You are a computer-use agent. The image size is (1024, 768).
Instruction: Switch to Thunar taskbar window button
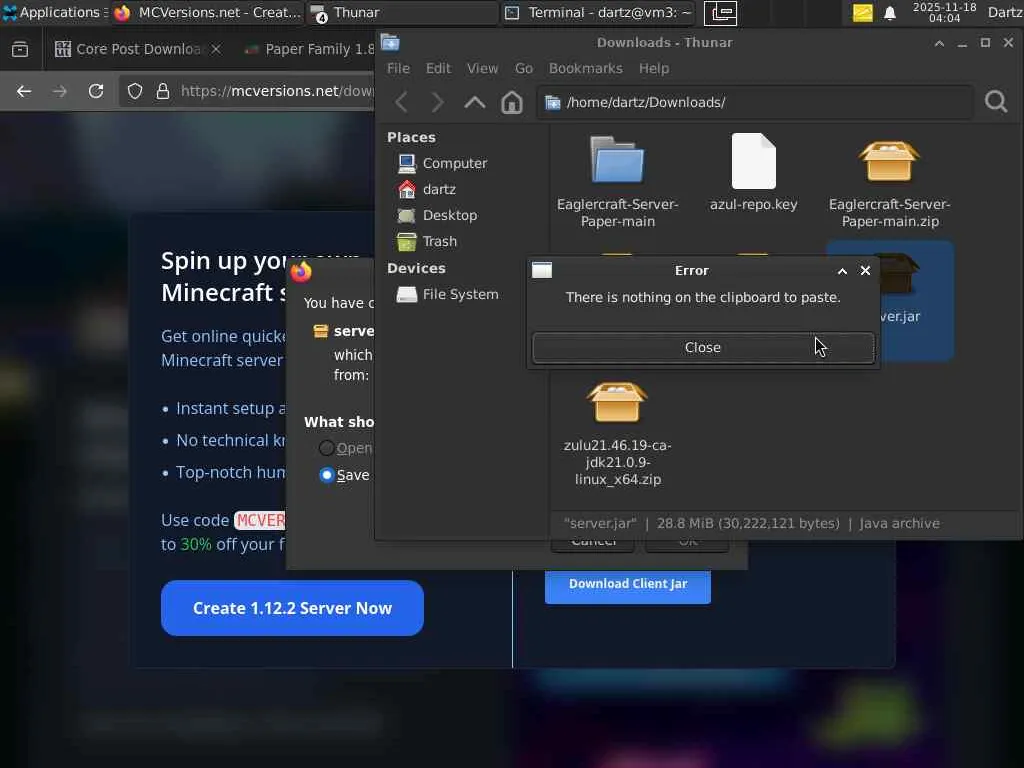click(x=402, y=12)
